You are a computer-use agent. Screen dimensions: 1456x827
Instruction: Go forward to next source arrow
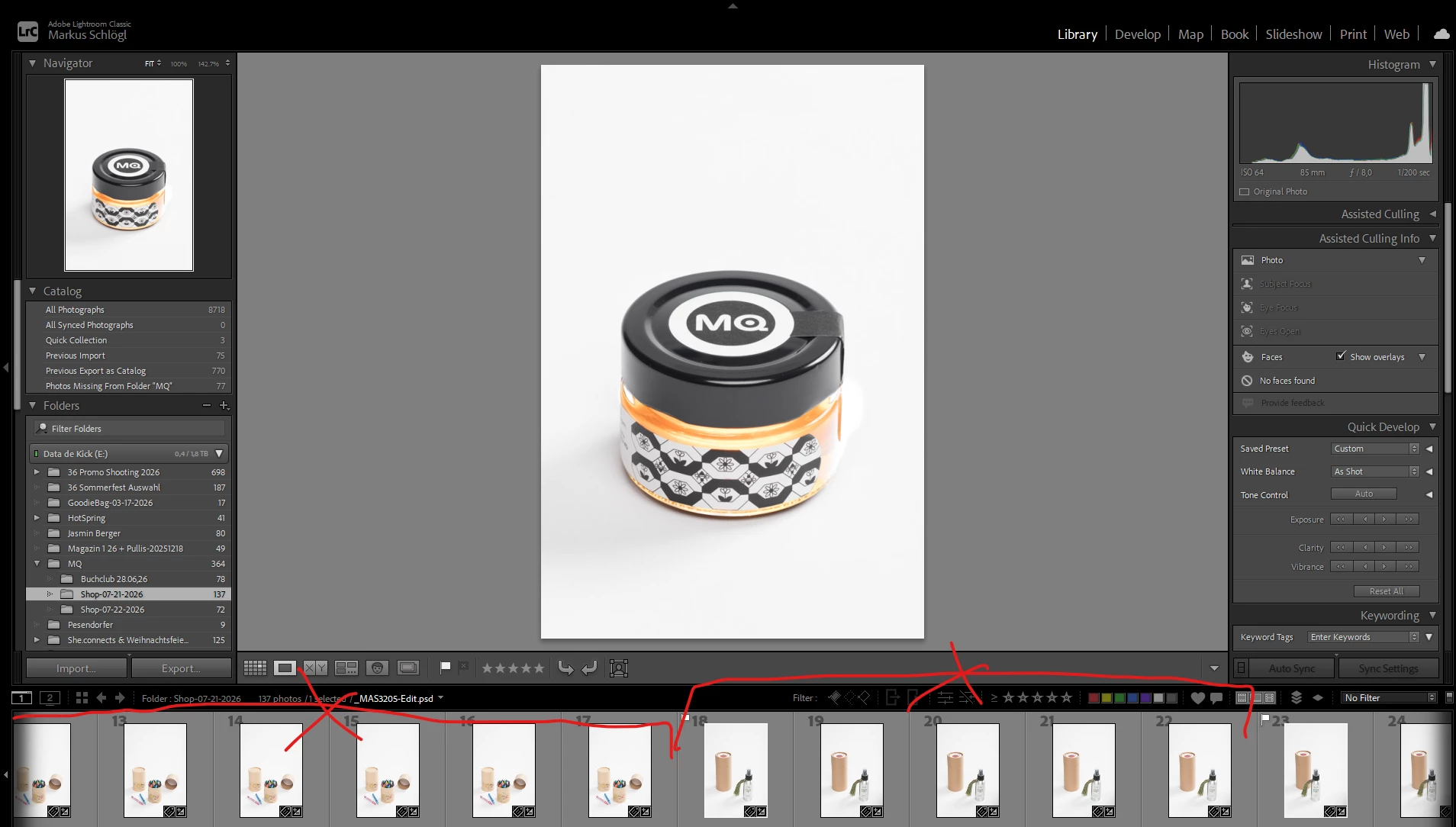click(120, 698)
